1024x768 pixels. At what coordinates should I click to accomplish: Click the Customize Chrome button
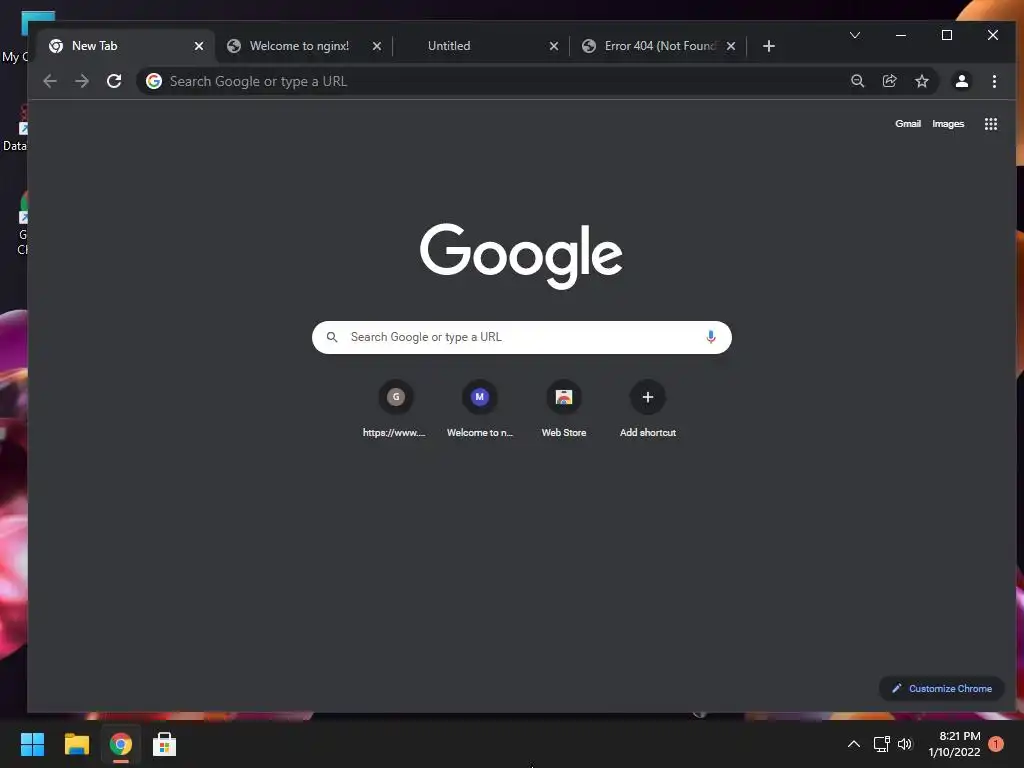point(942,688)
